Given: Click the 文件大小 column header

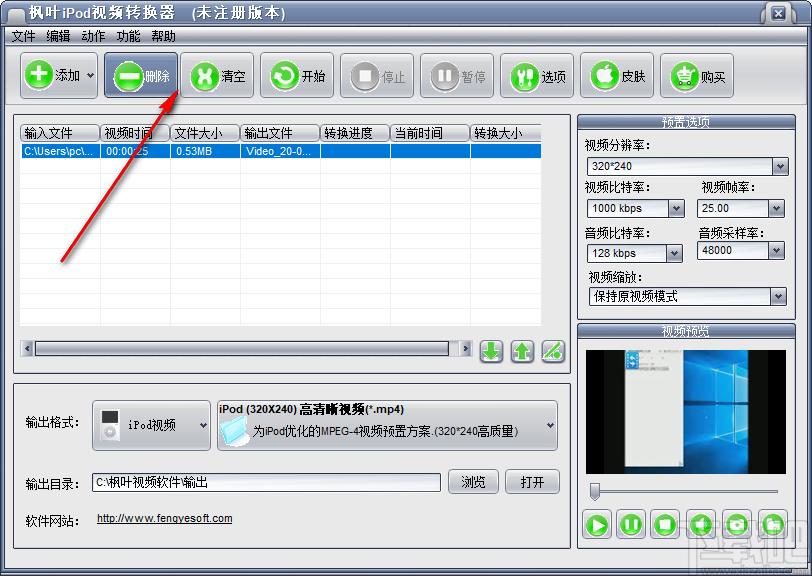Looking at the screenshot, I should [205, 133].
